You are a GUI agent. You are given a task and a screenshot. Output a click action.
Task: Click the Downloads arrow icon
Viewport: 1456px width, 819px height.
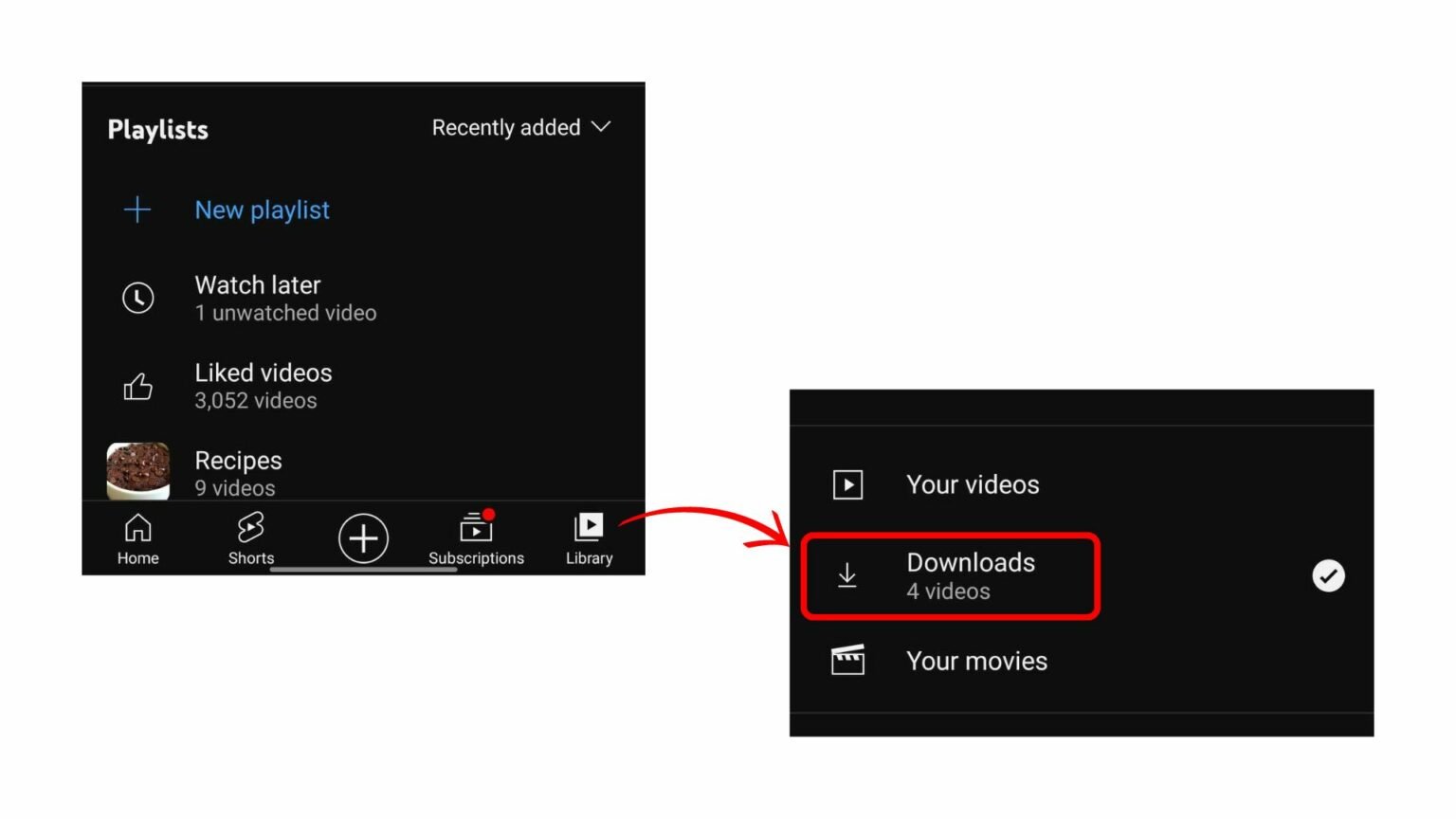847,575
